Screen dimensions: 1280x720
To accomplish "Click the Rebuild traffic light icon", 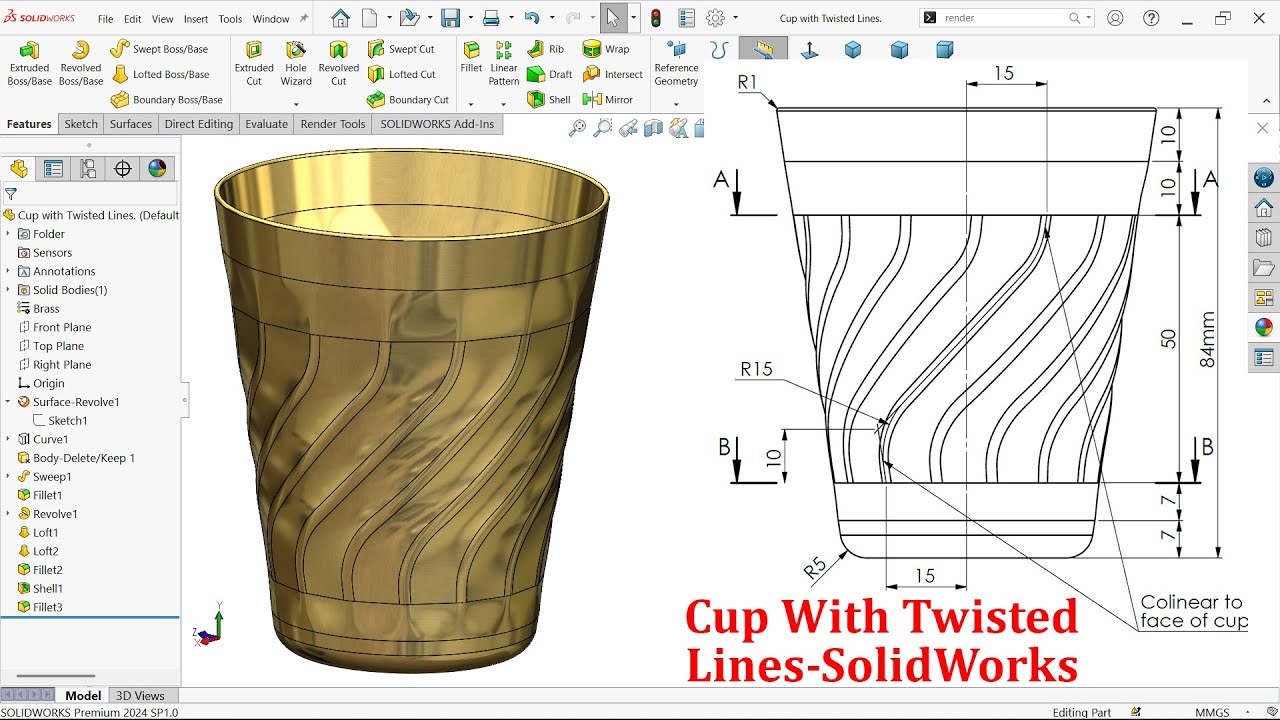I will [x=656, y=18].
